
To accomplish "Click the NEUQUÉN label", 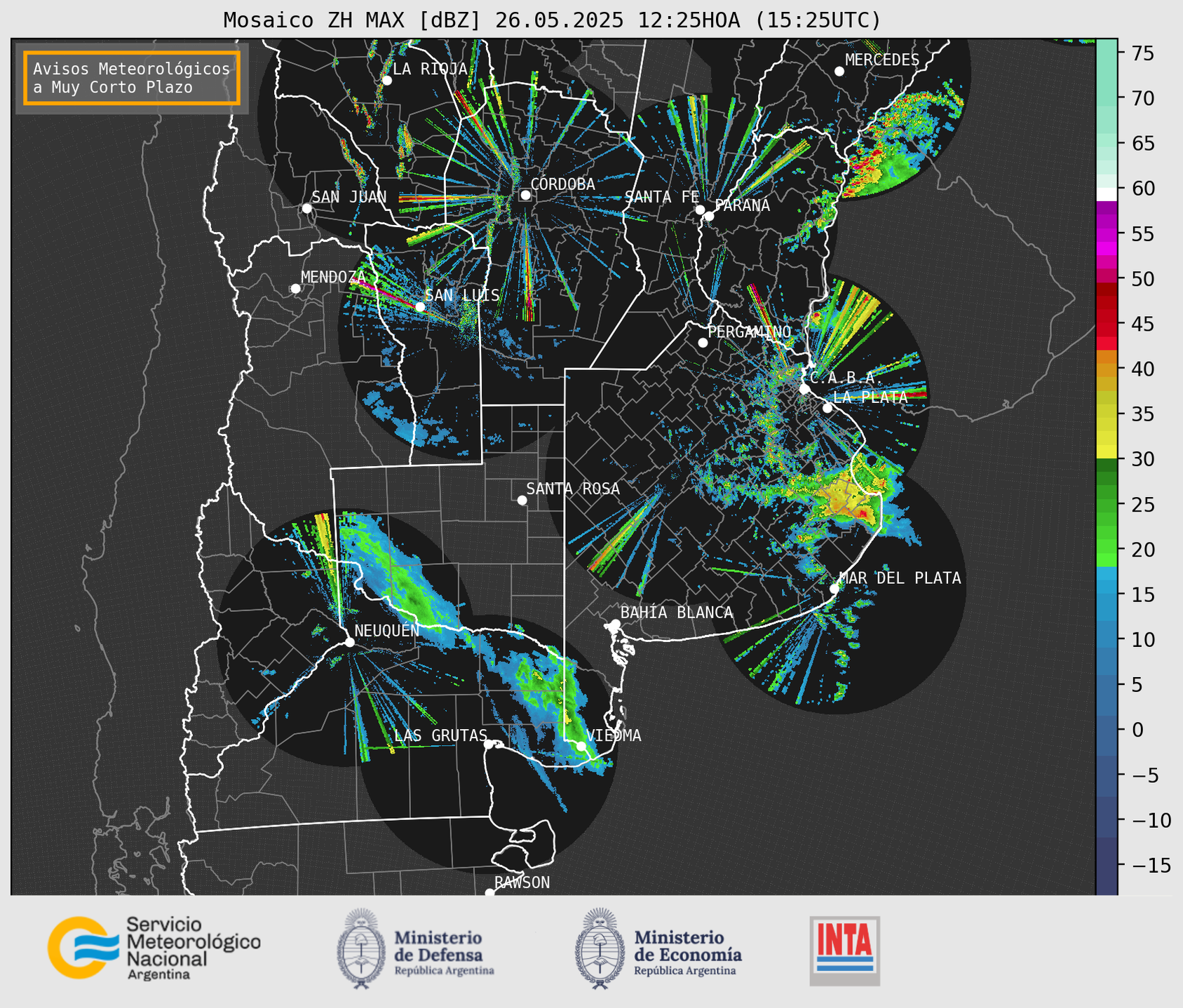I will (x=387, y=630).
